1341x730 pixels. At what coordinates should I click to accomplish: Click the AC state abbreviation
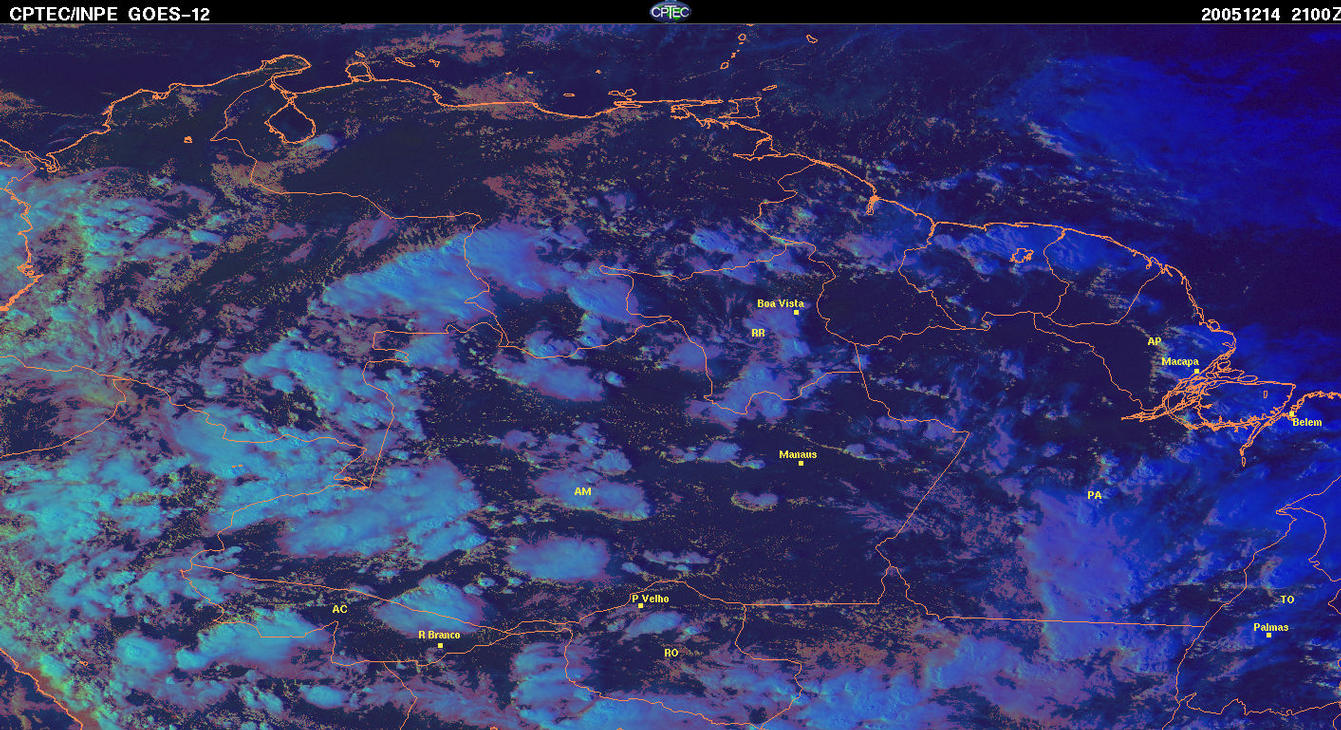[x=340, y=608]
